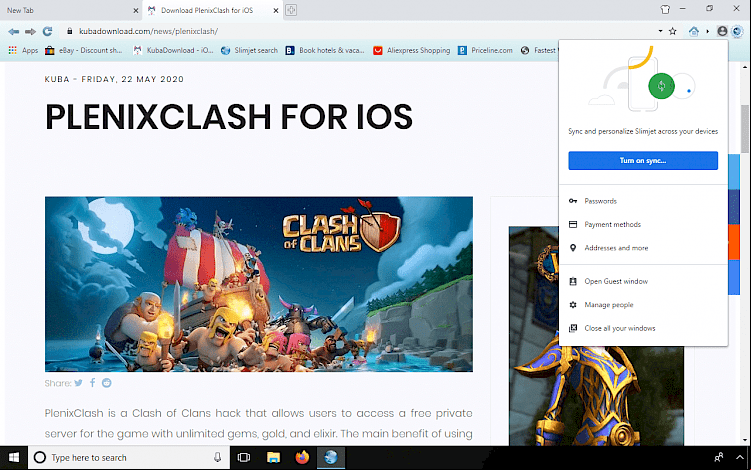751x470 pixels.
Task: Click the location pin icon beside Addresses
Action: (573, 248)
